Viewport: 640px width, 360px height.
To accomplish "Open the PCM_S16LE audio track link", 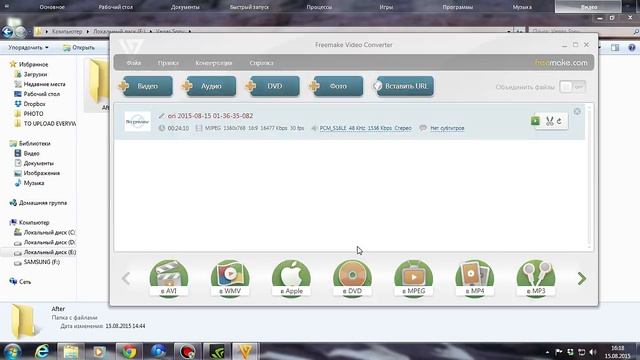I will coord(365,128).
